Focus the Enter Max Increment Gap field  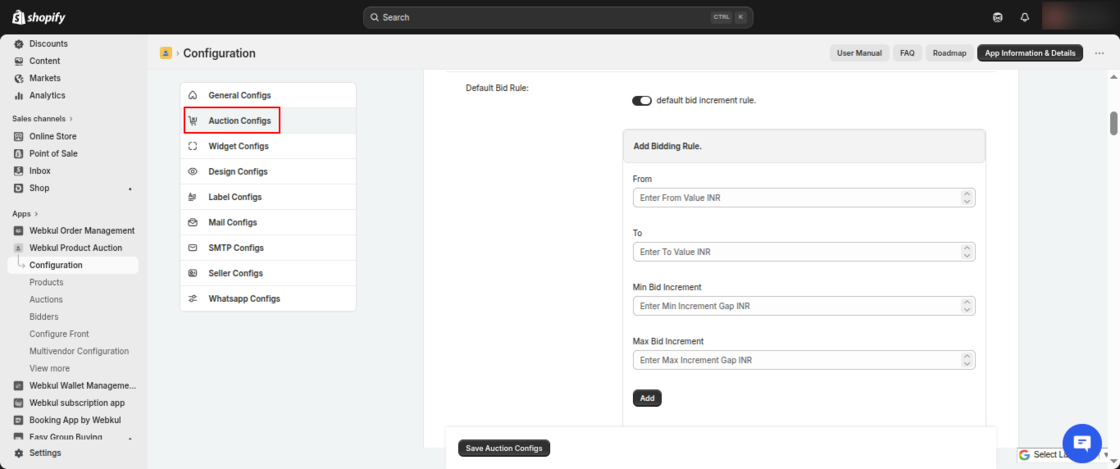[804, 360]
